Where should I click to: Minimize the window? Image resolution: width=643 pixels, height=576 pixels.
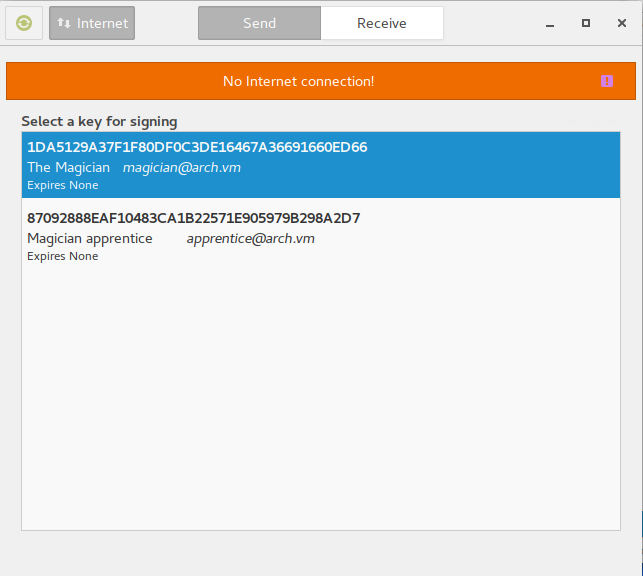coord(550,24)
